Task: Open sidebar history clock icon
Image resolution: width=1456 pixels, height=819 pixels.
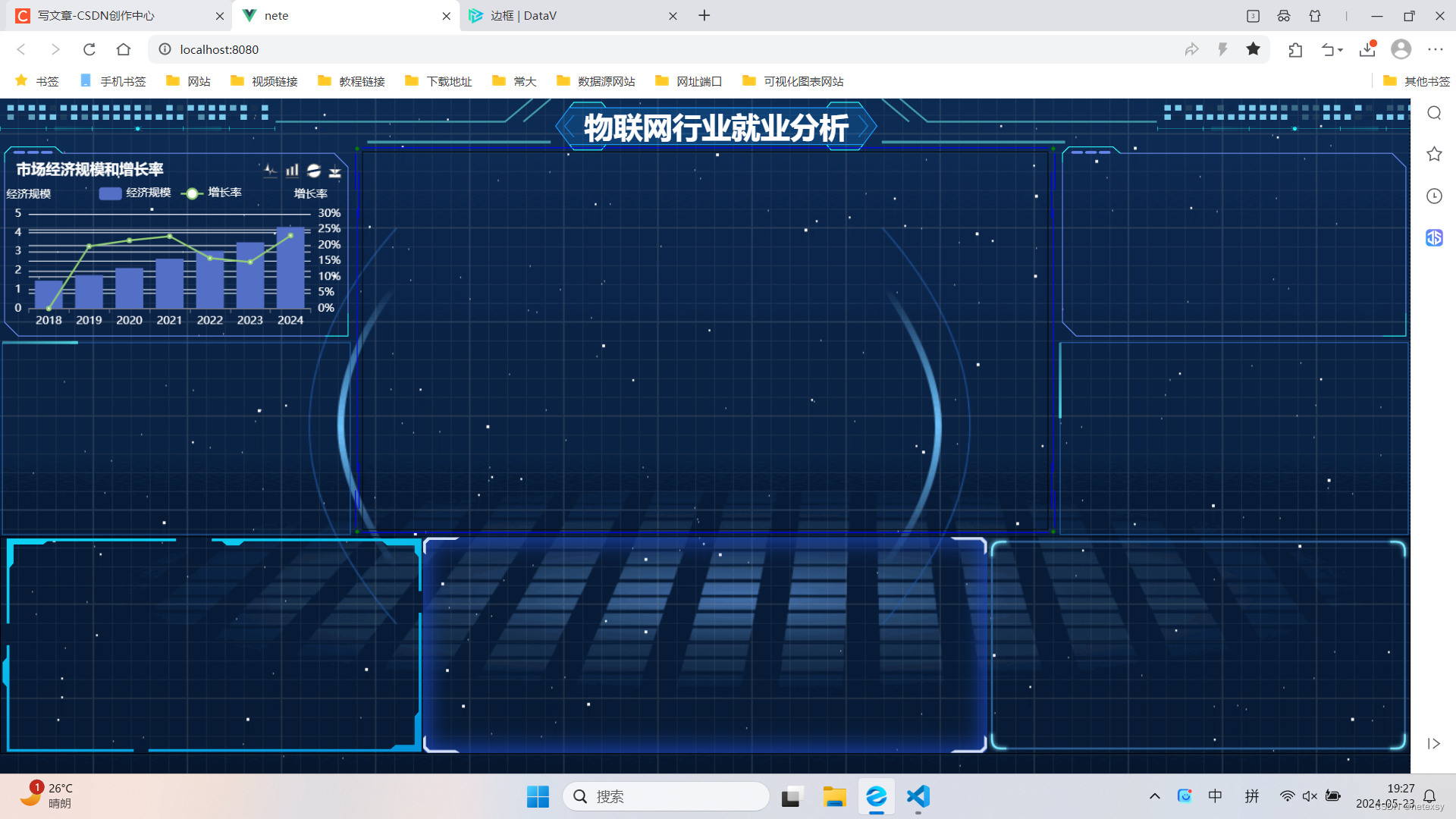Action: [x=1434, y=196]
